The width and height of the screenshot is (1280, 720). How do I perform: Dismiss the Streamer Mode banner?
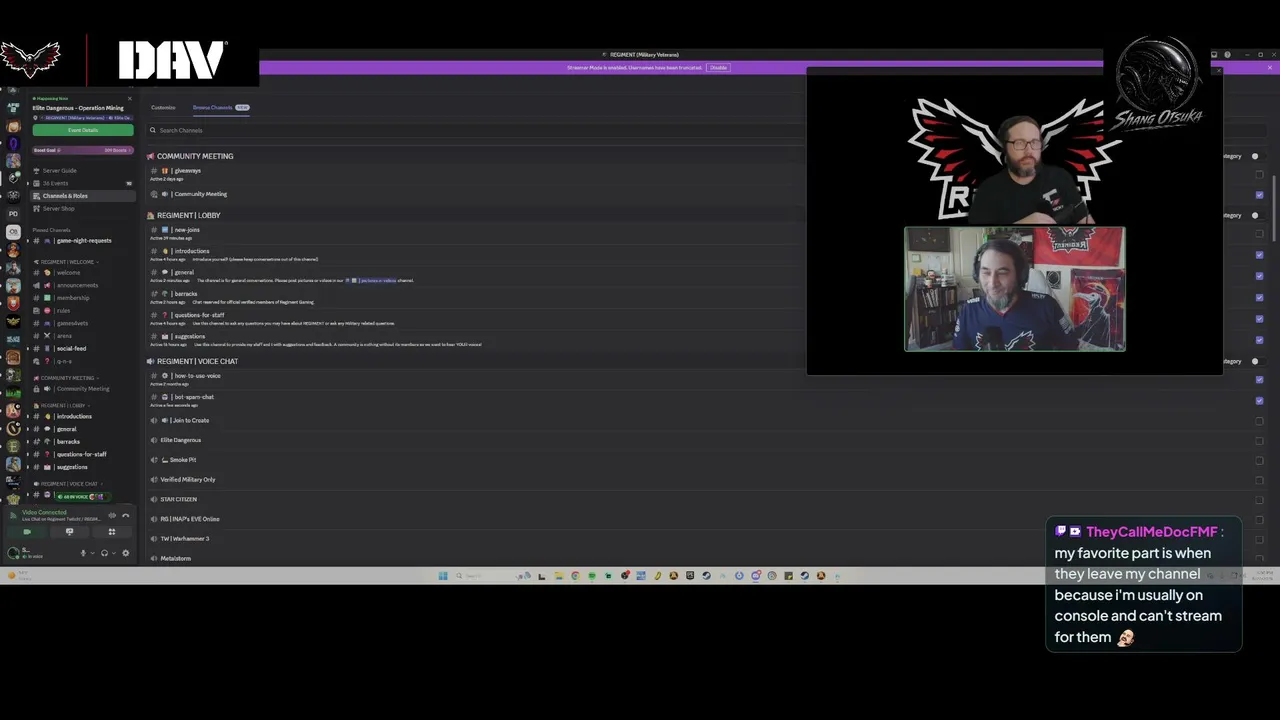1269,67
